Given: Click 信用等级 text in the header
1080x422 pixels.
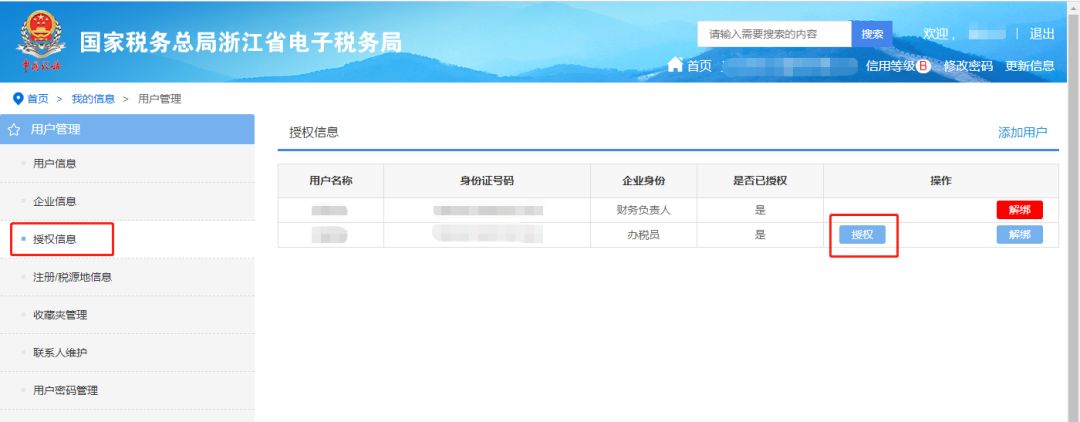Looking at the screenshot, I should 891,66.
